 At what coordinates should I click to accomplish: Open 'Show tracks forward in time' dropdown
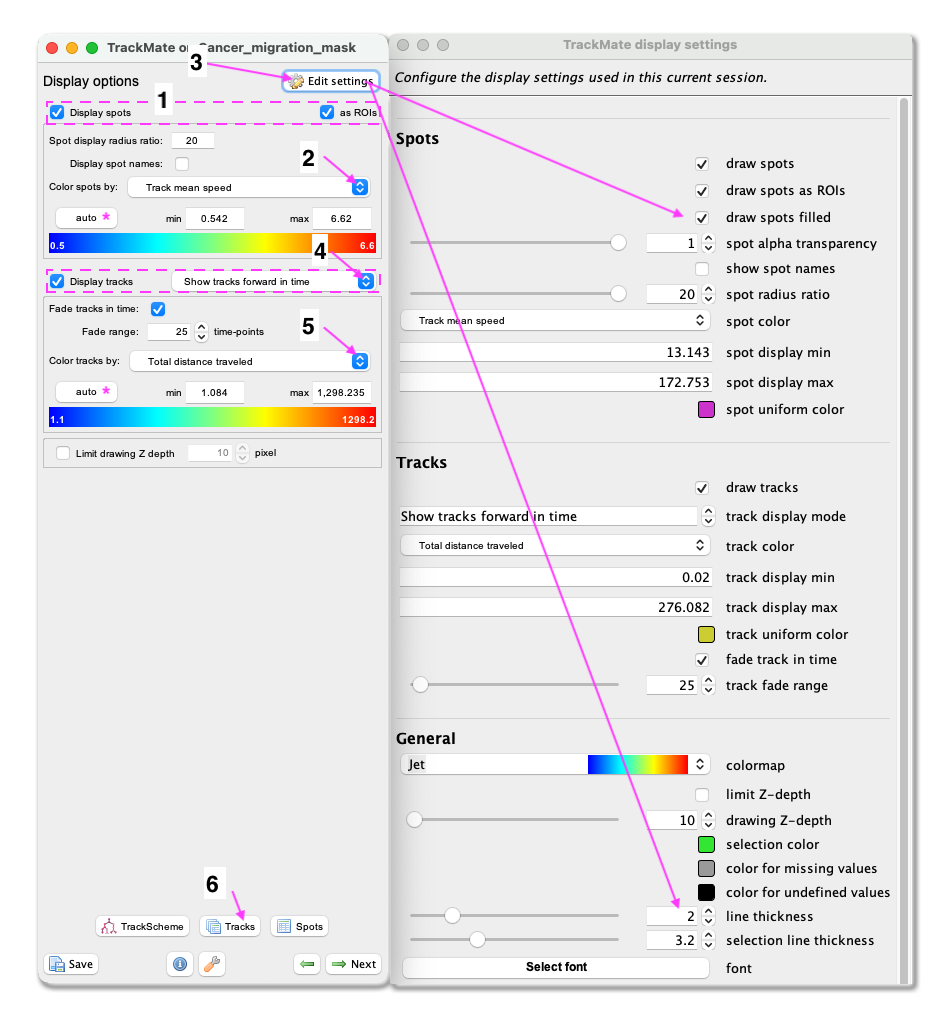274,281
